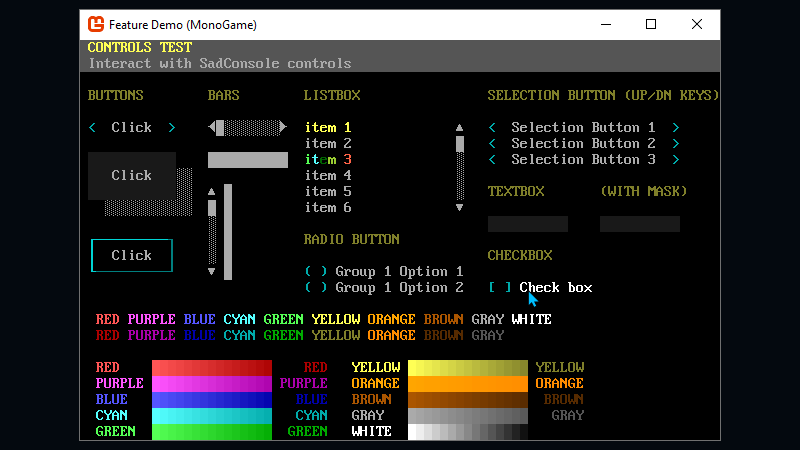The image size is (800, 450).
Task: Select item 5 in the listbox
Action: tap(328, 191)
